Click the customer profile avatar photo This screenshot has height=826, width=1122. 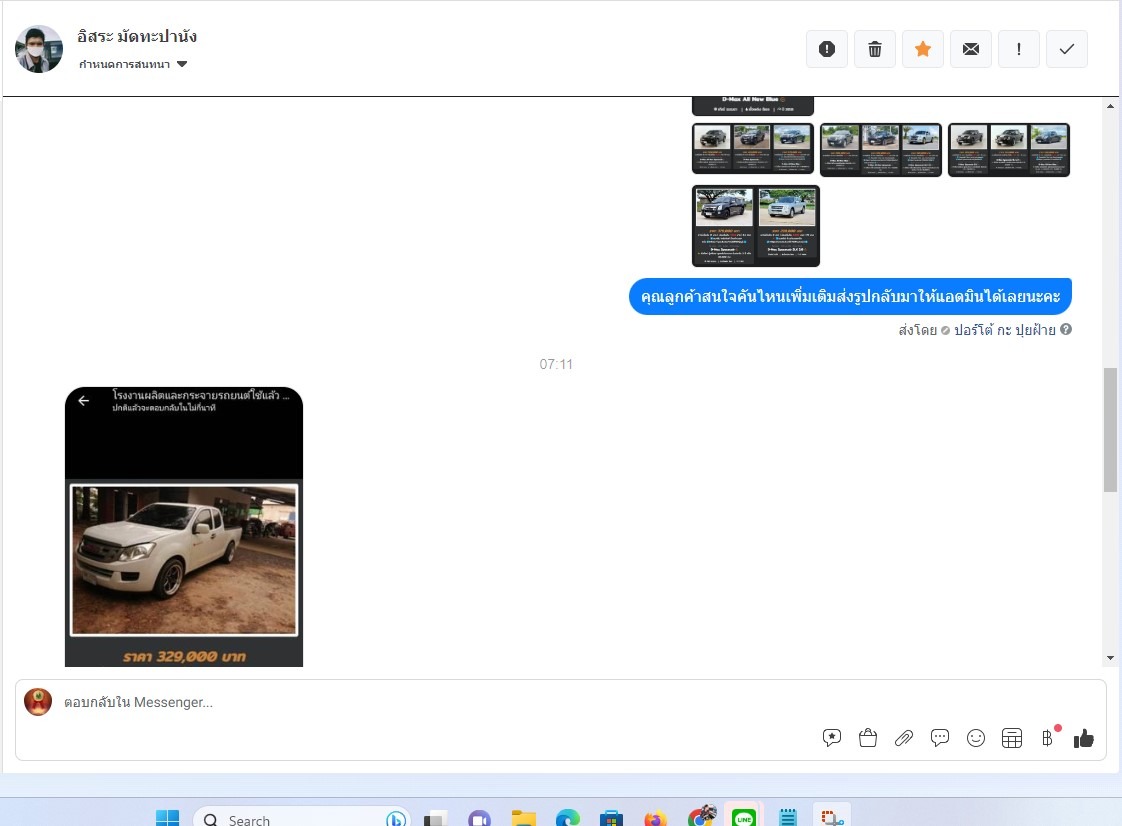tap(39, 49)
